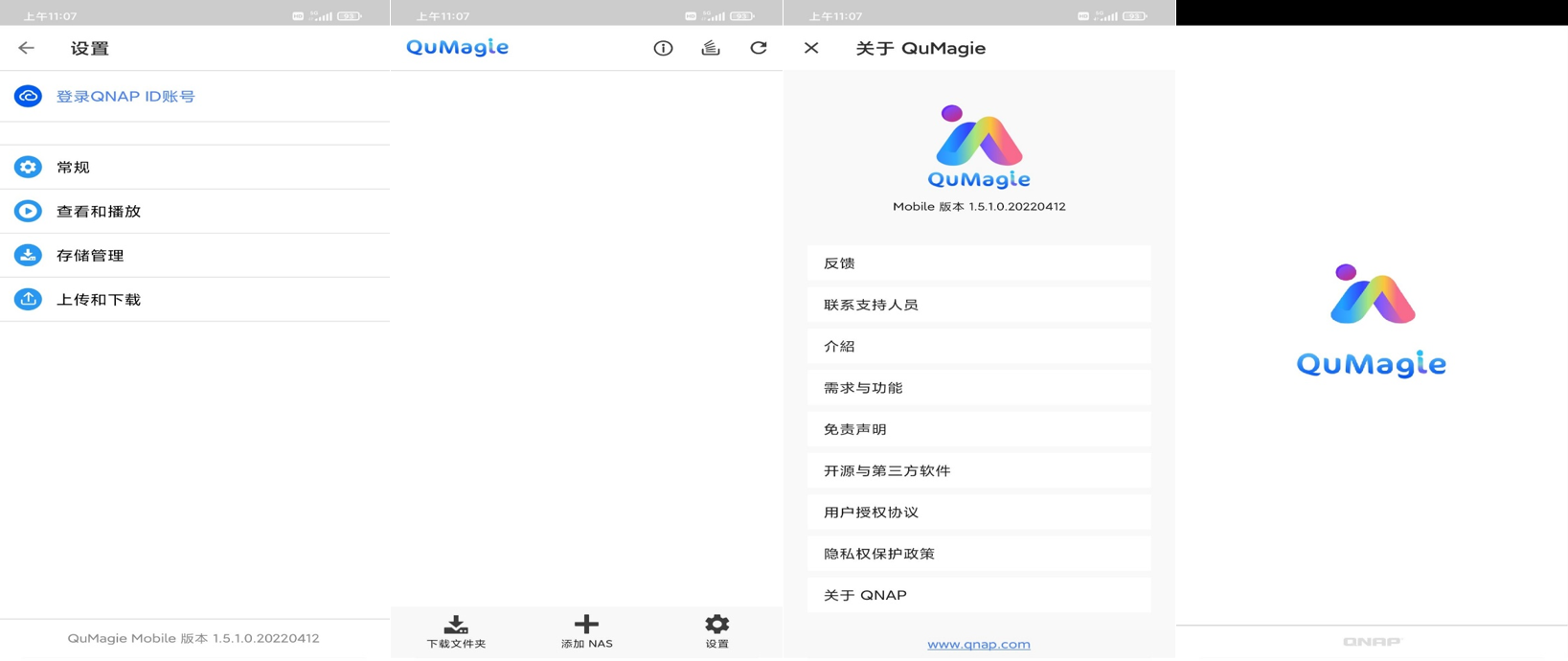Tap the QuMagie logo title in the toolbar
Viewport: 1568px width, 661px height.
pyautogui.click(x=458, y=48)
